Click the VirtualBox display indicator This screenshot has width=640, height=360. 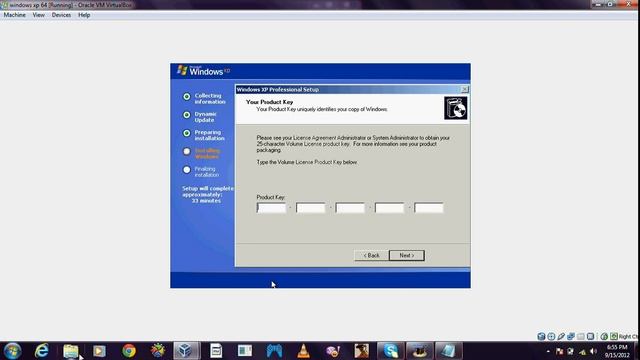(590, 336)
